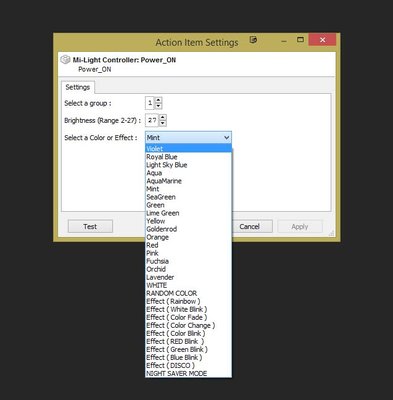Choose SeaGreen from the list

(x=188, y=197)
